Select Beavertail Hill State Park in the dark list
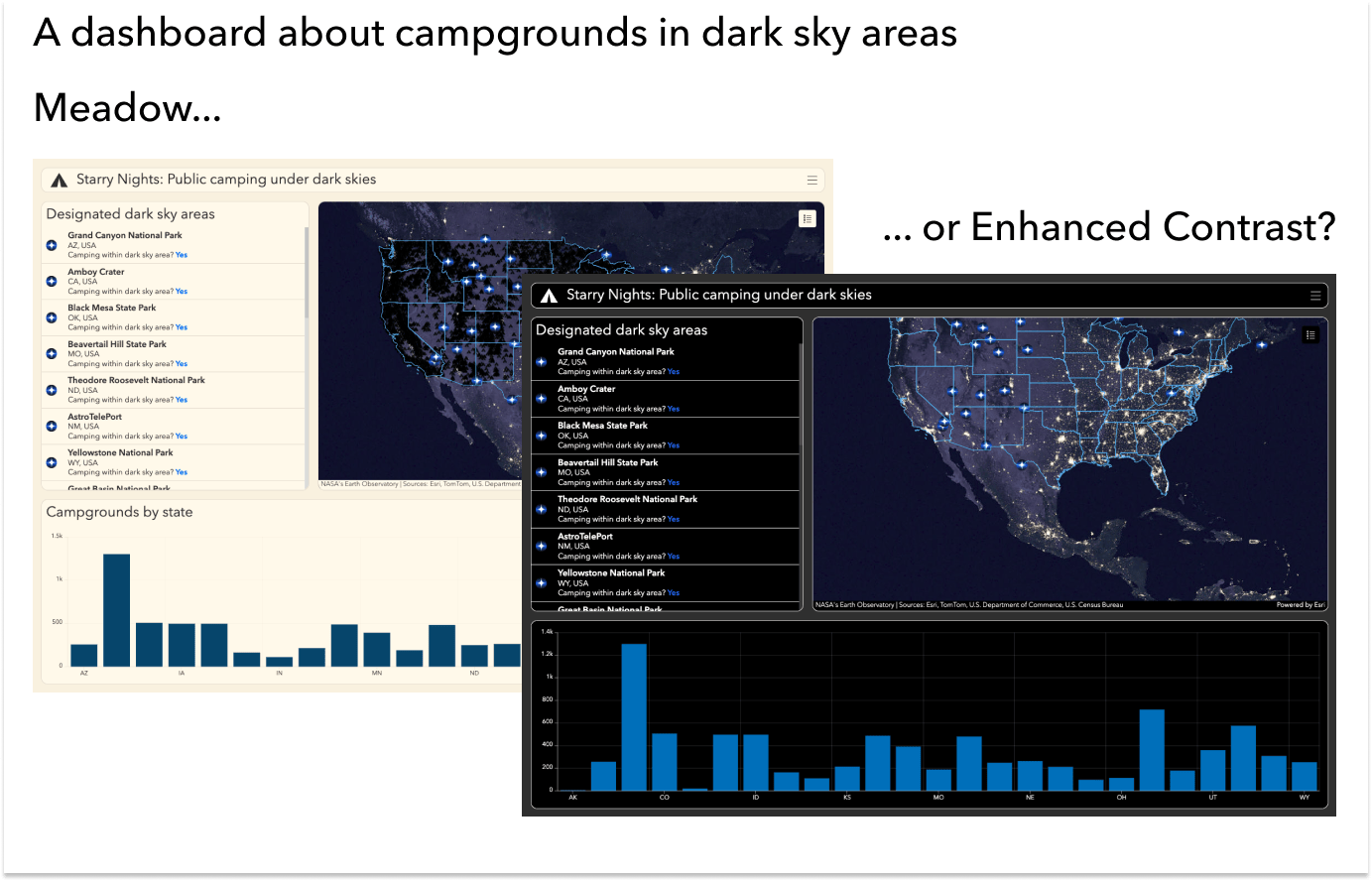The height and width of the screenshot is (881, 1372). [666, 472]
